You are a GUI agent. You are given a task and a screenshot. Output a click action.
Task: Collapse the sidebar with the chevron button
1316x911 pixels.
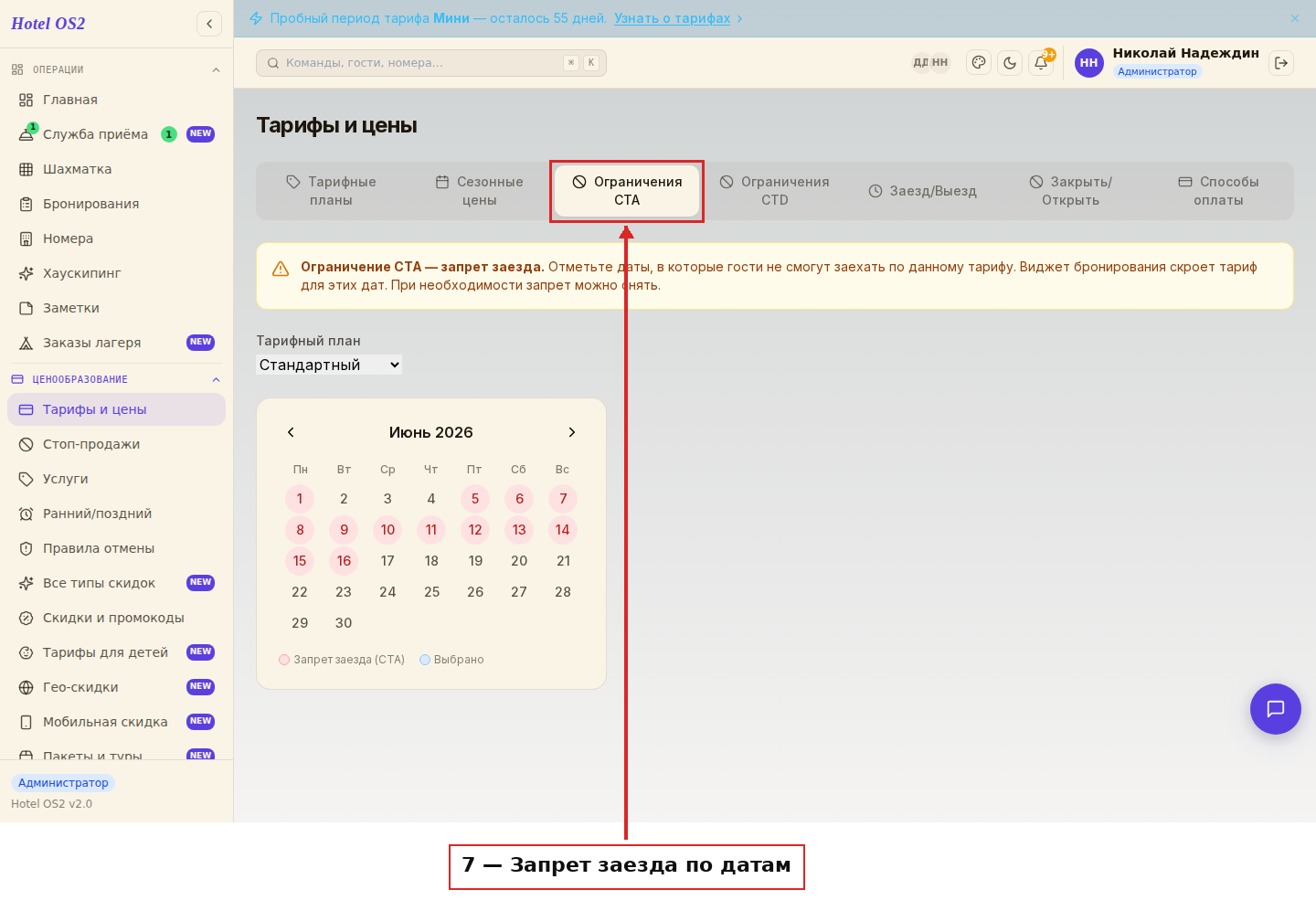pyautogui.click(x=209, y=24)
